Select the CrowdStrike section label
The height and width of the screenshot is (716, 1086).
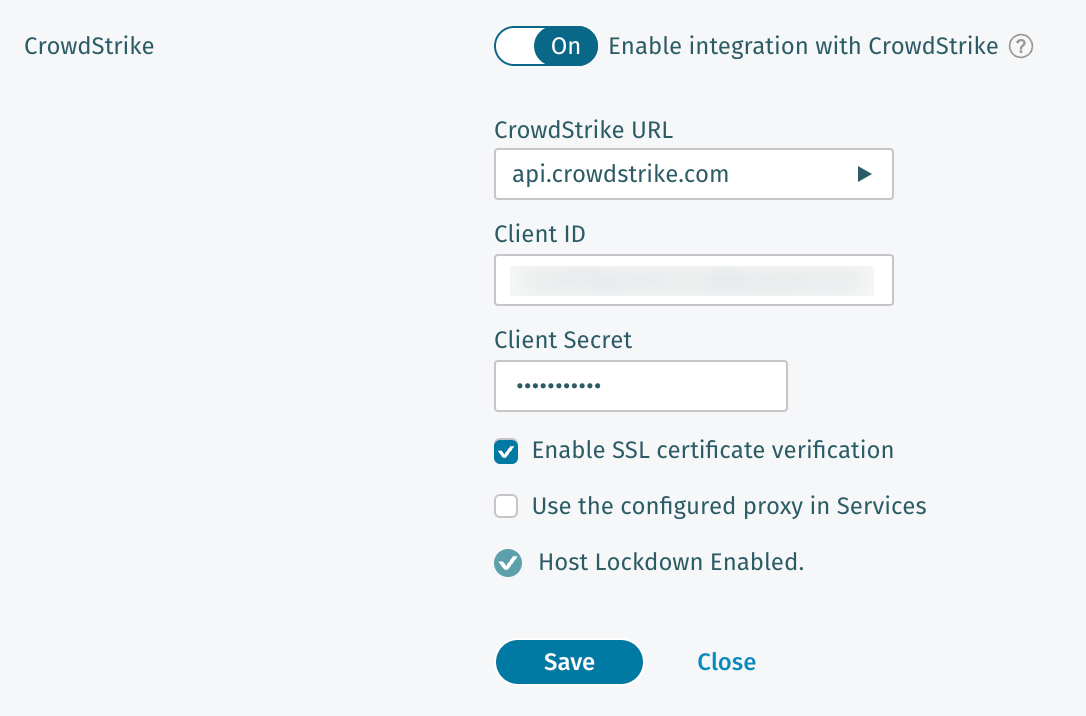[x=88, y=46]
